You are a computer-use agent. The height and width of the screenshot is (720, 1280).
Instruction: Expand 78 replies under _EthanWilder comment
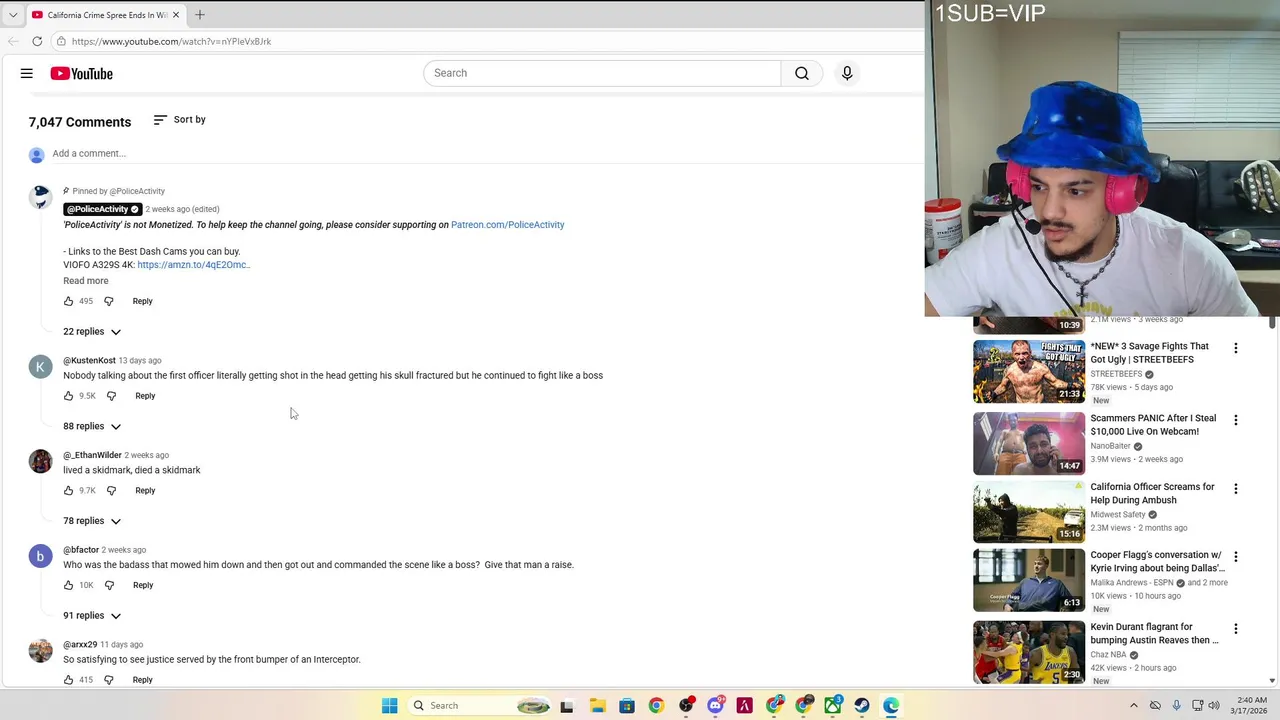(92, 521)
